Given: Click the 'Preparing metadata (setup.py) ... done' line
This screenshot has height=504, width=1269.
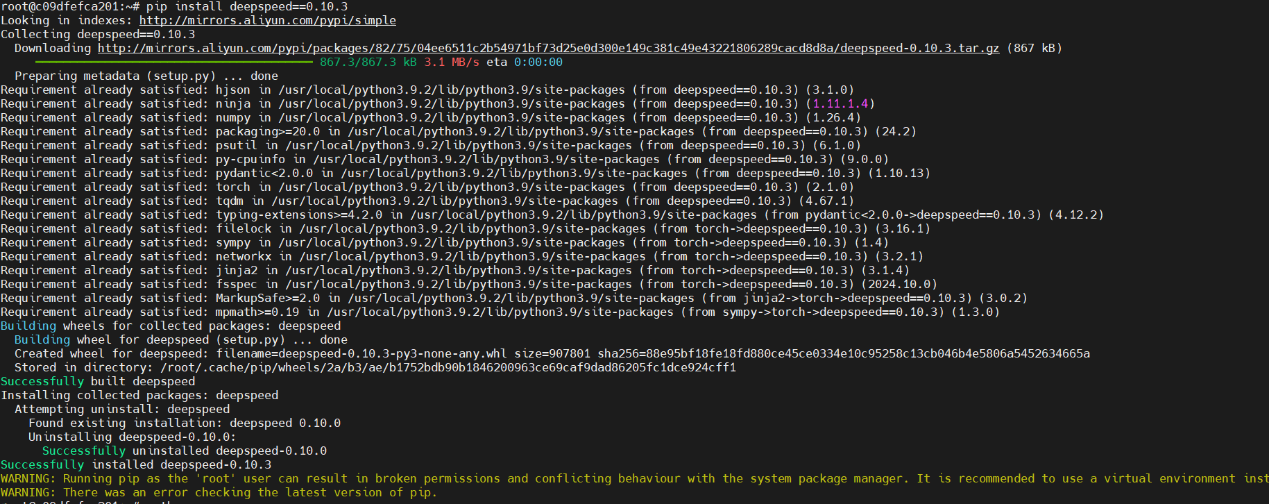Looking at the screenshot, I should click(x=146, y=76).
